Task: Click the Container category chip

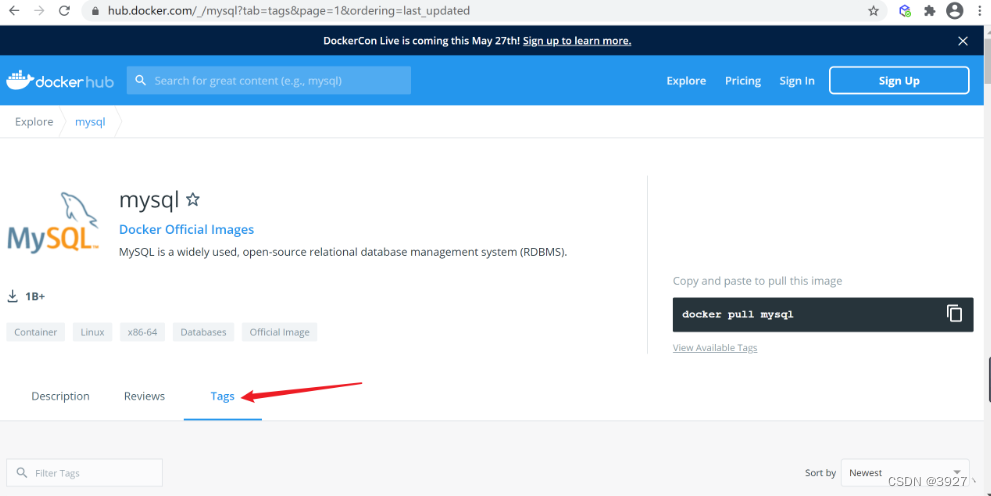Action: (x=35, y=332)
